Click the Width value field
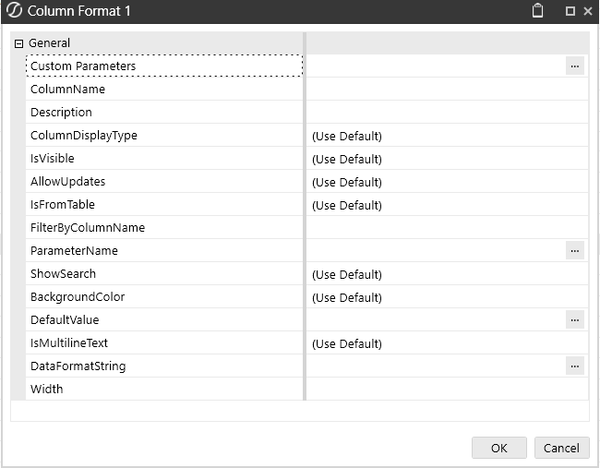This screenshot has width=600, height=468. [x=446, y=389]
